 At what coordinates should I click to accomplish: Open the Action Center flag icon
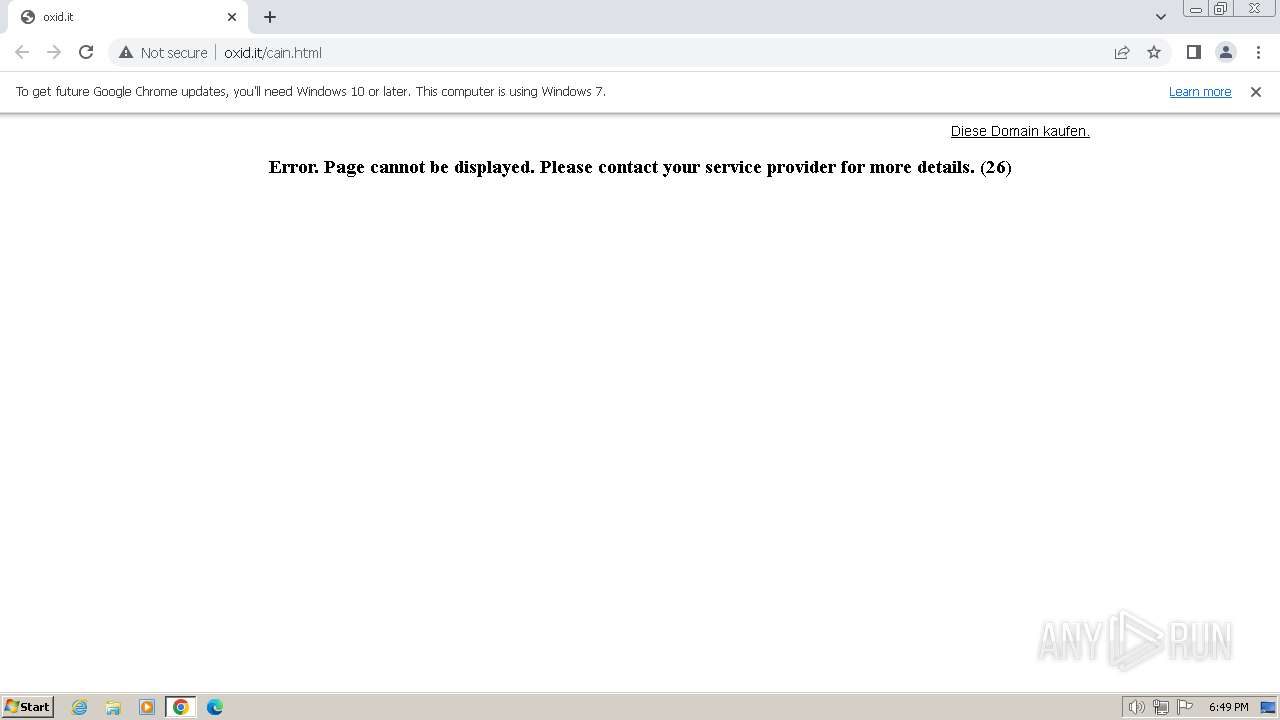pos(1185,707)
